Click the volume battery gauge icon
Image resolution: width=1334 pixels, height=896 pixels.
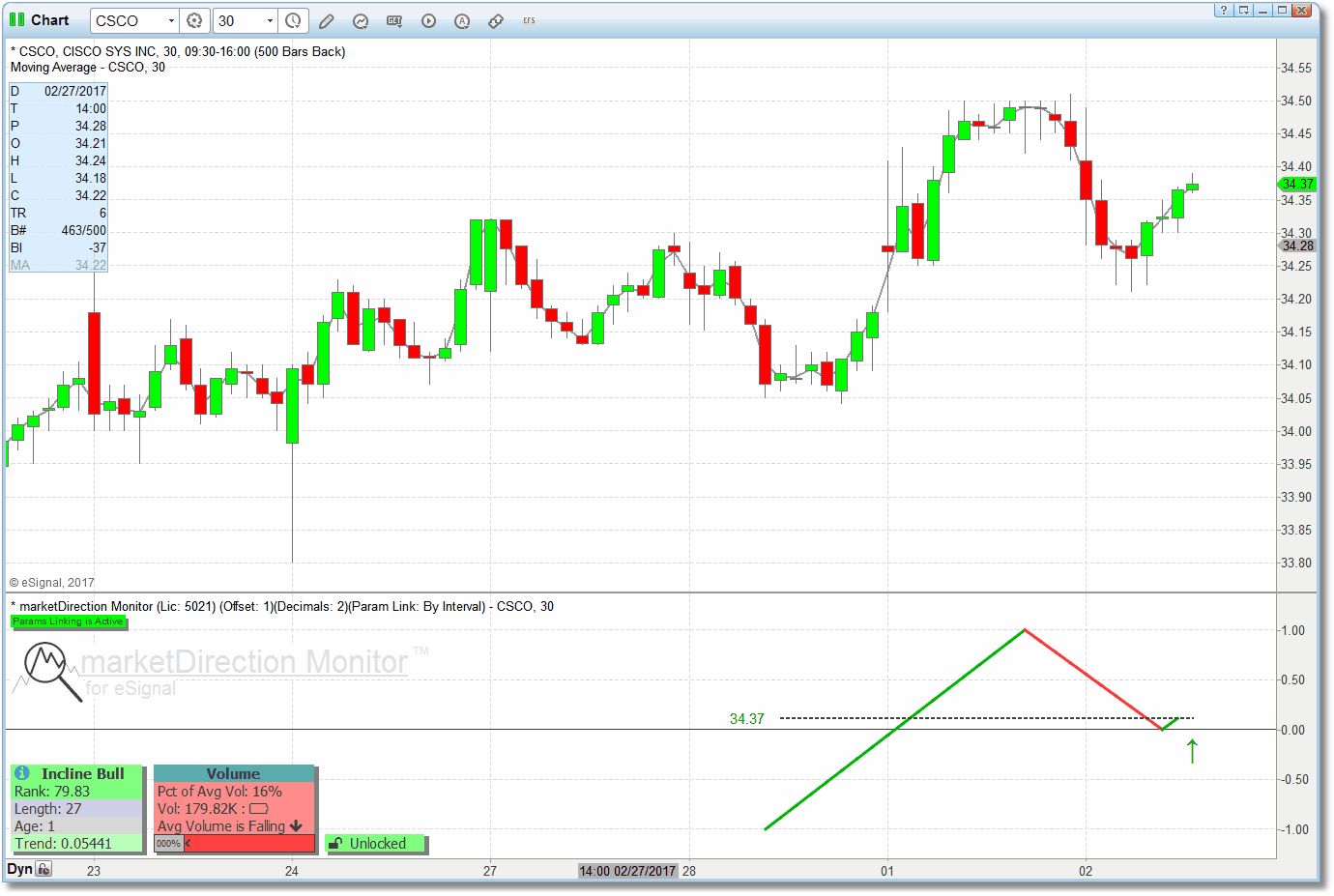coord(259,809)
